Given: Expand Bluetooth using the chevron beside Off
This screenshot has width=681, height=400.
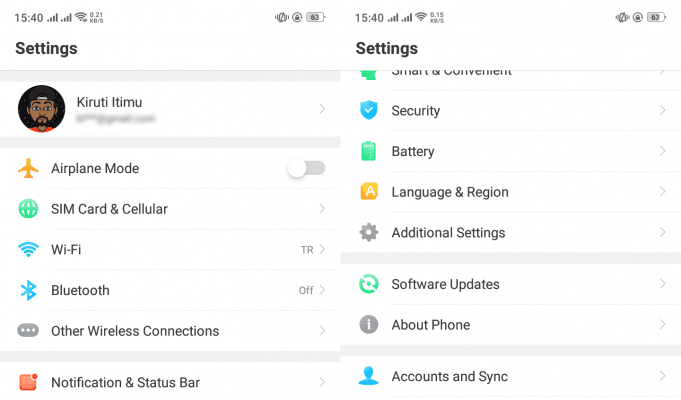Looking at the screenshot, I should tap(322, 290).
